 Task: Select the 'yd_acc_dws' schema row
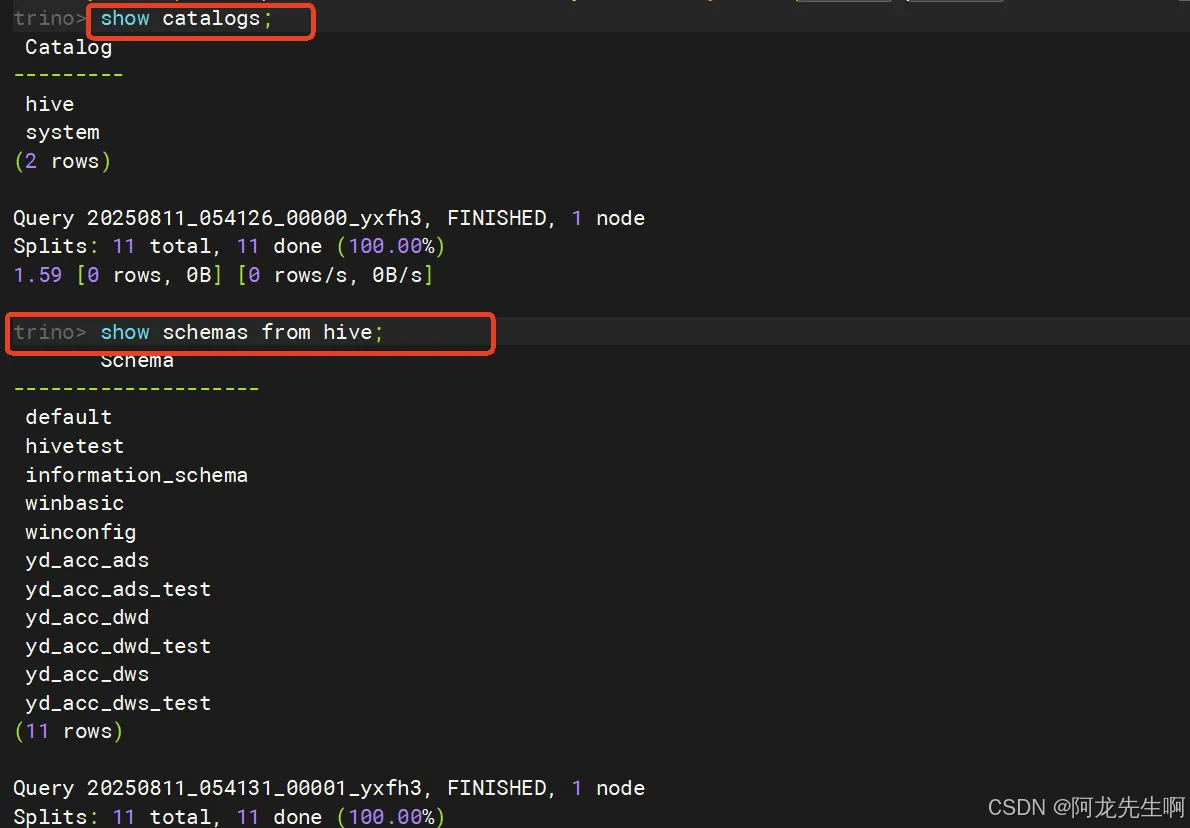coord(87,675)
